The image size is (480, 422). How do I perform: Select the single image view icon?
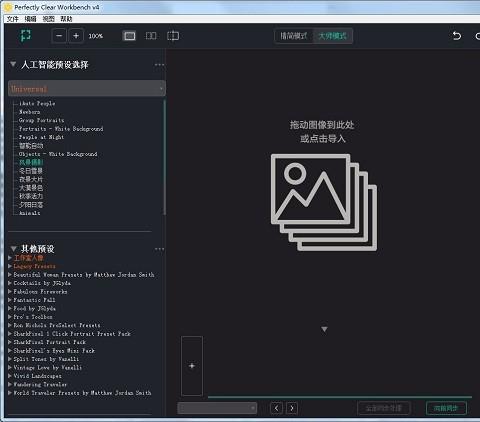(x=129, y=36)
